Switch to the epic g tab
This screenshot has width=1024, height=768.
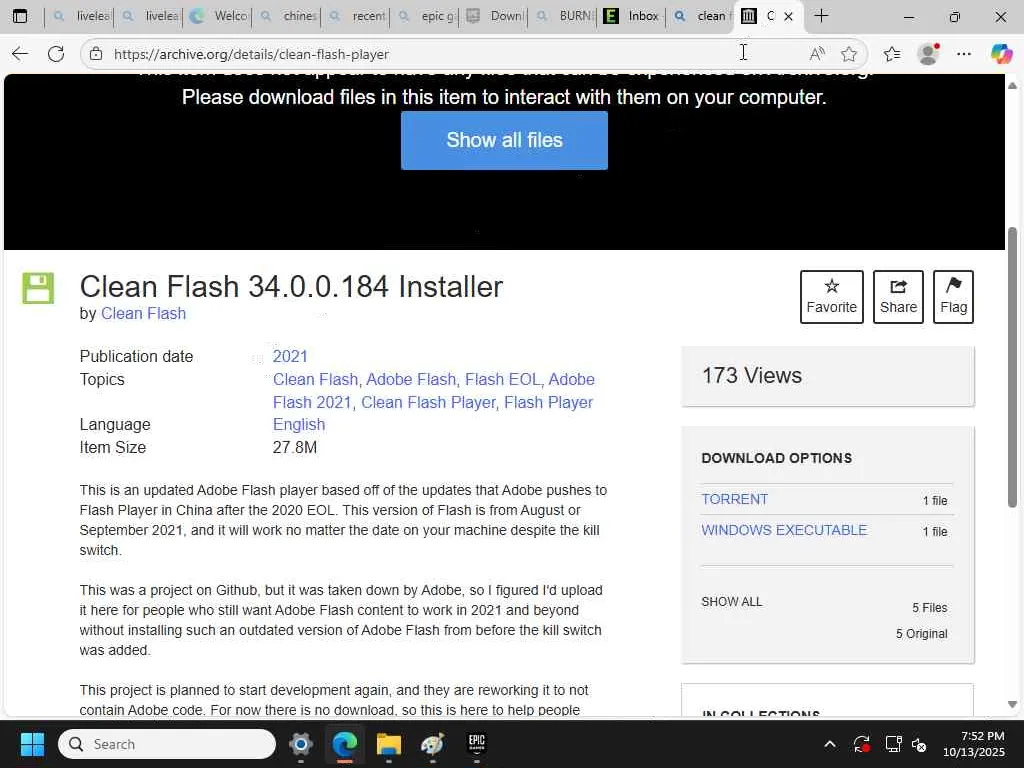[x=425, y=16]
